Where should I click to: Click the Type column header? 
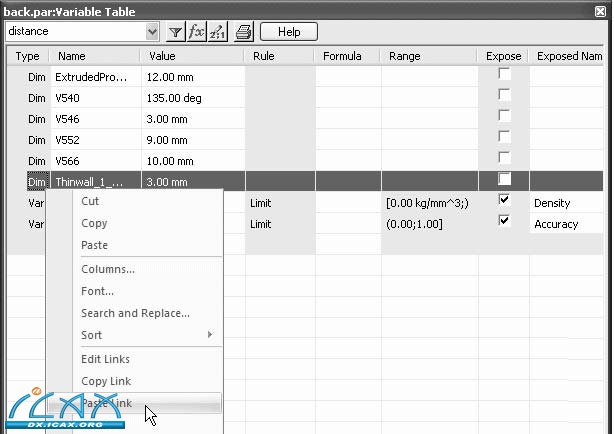28,56
